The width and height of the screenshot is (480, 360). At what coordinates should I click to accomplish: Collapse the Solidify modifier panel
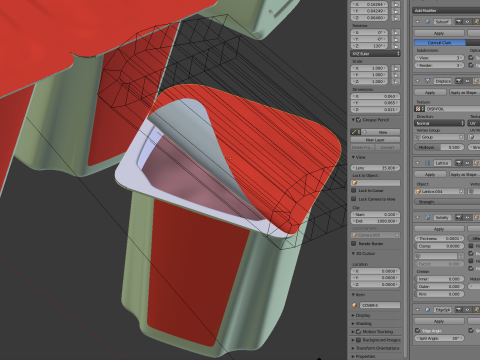(x=418, y=217)
